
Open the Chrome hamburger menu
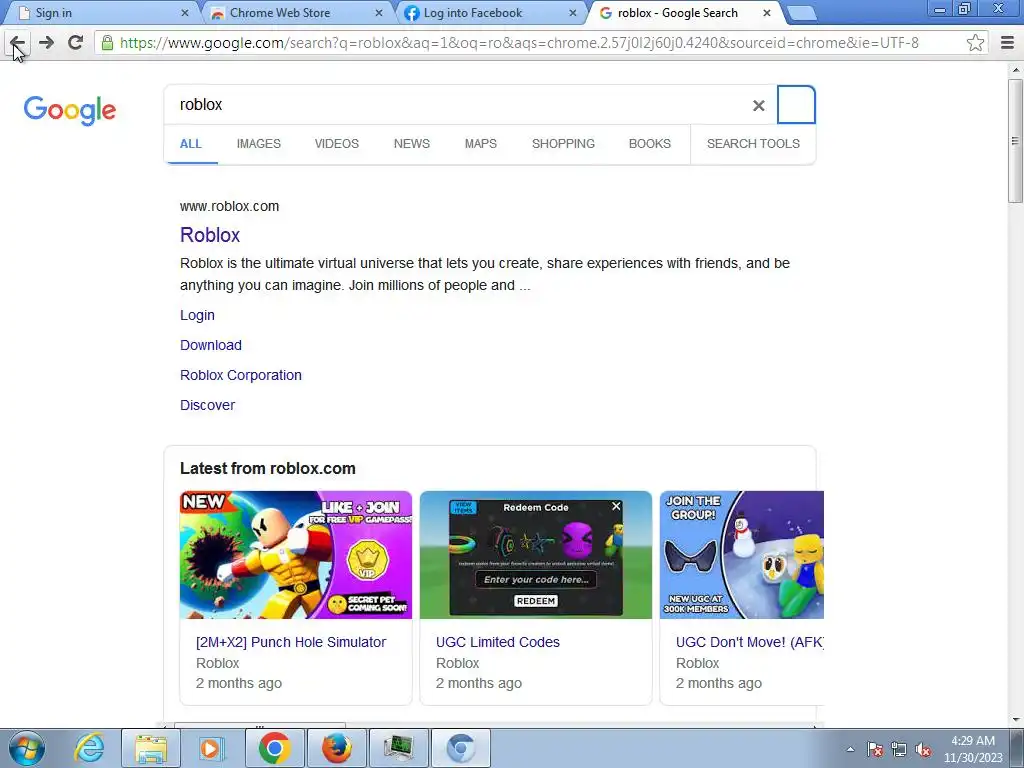1007,42
